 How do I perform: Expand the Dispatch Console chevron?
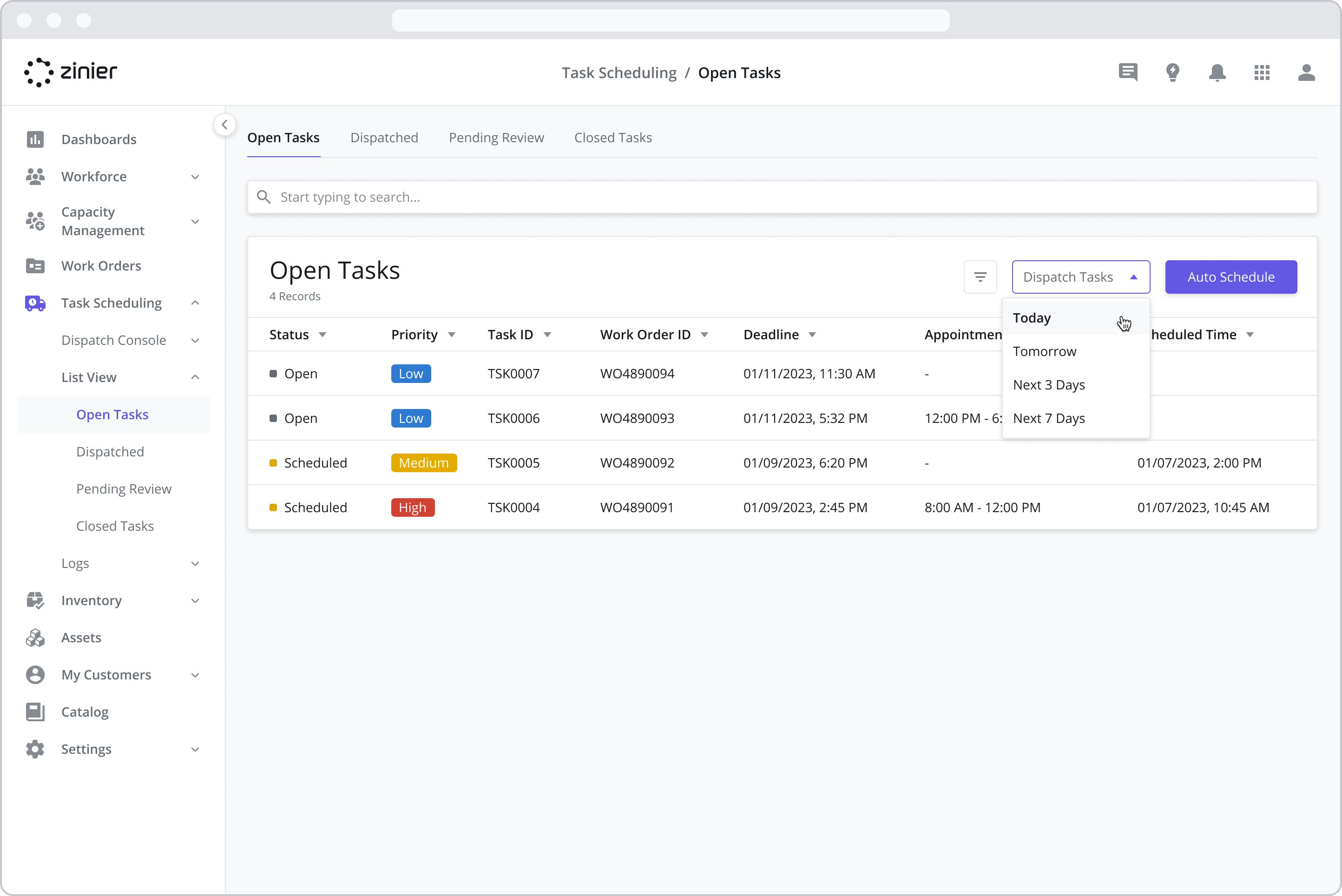point(195,340)
